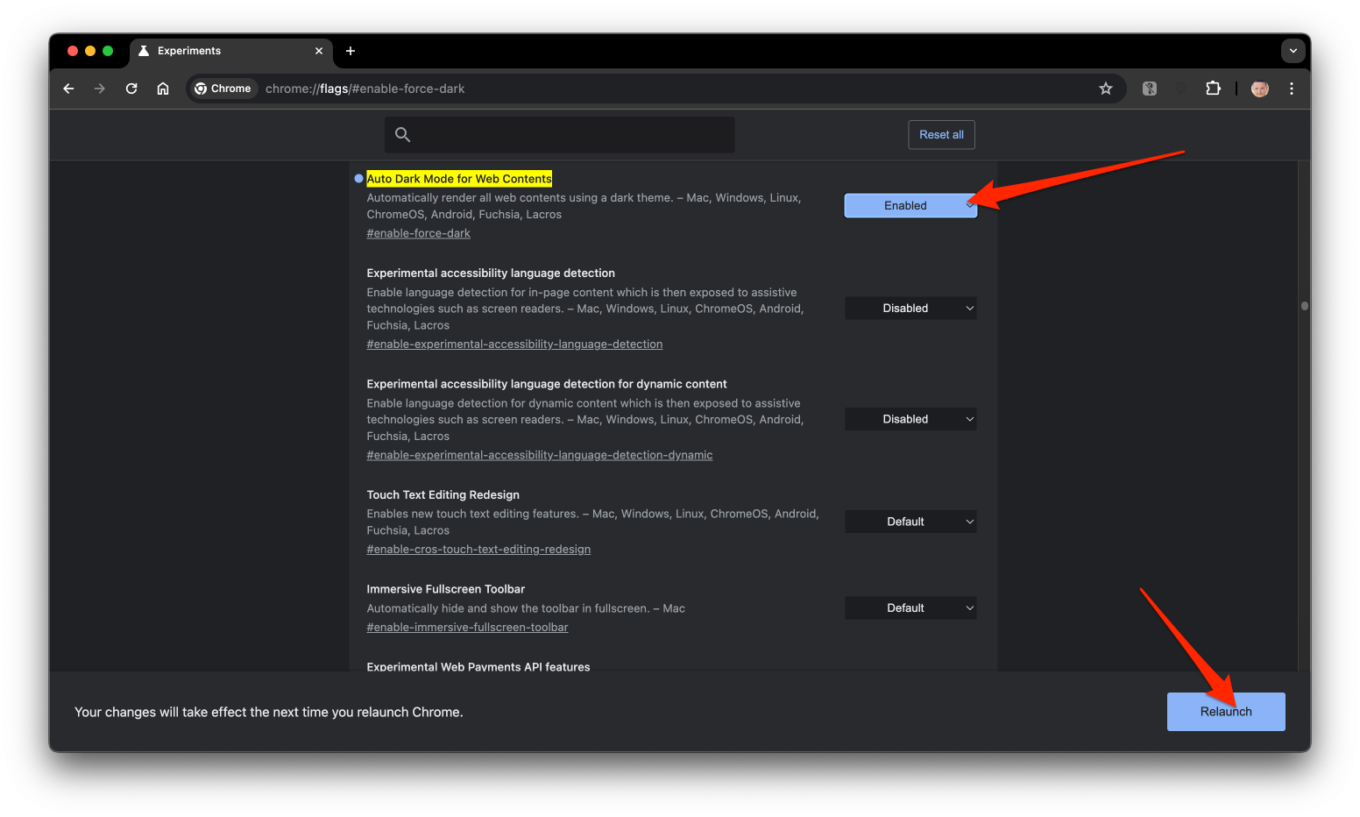Focus the search flags input field
The height and width of the screenshot is (817, 1360).
coord(560,135)
